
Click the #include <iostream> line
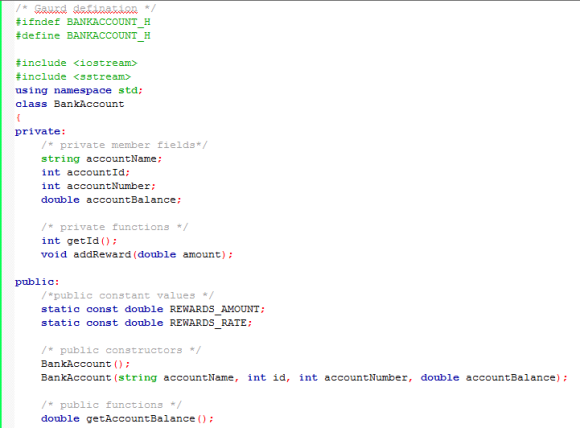click(76, 63)
